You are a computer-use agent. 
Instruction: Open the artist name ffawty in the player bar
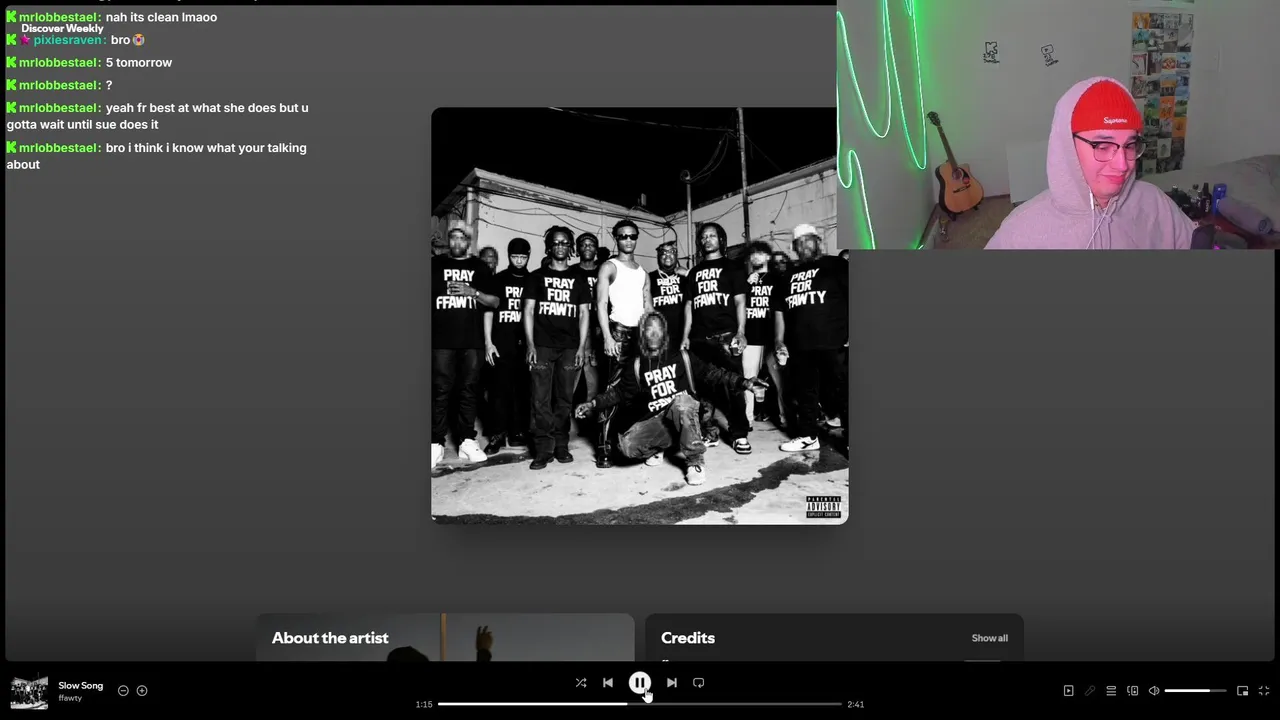coord(70,698)
